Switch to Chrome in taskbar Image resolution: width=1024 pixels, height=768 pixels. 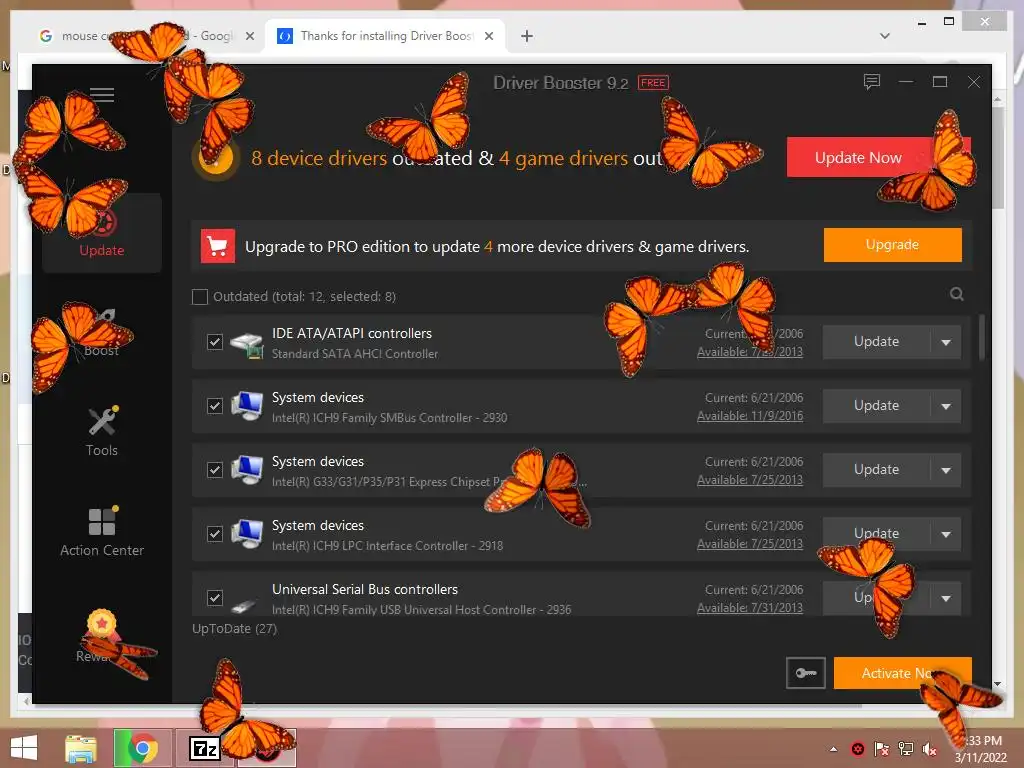142,748
